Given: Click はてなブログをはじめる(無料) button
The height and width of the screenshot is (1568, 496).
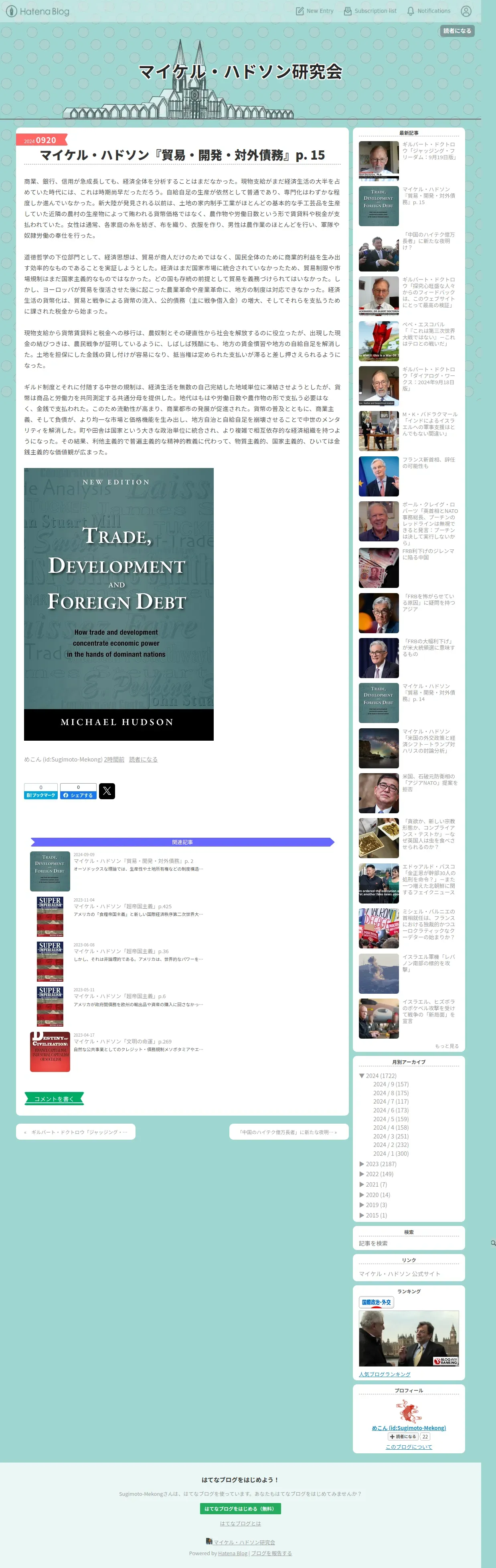Looking at the screenshot, I should 241,1509.
